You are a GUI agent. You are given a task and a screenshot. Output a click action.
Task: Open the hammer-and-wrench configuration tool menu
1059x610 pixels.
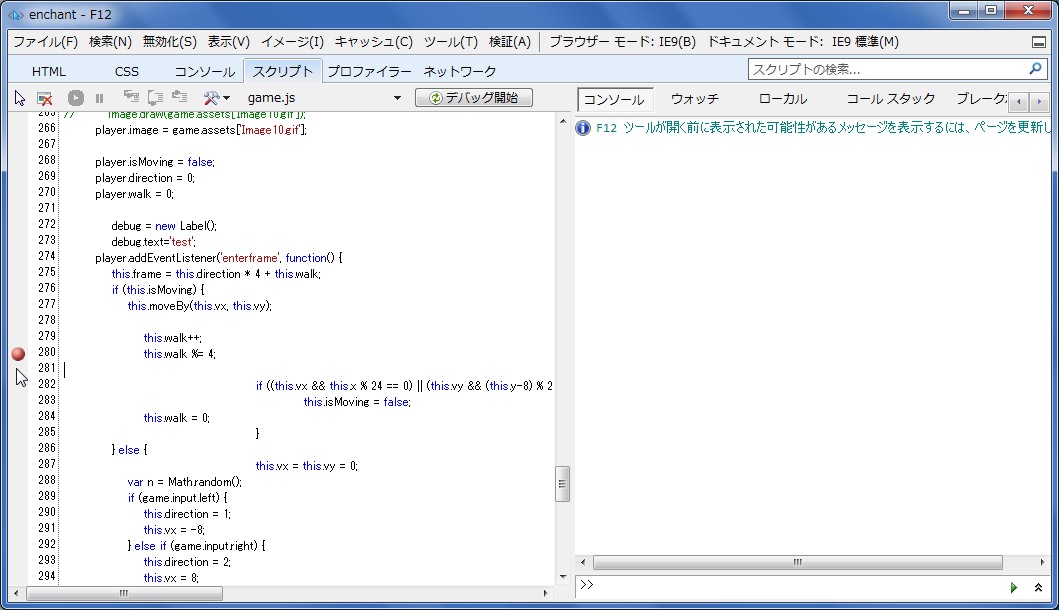point(216,98)
